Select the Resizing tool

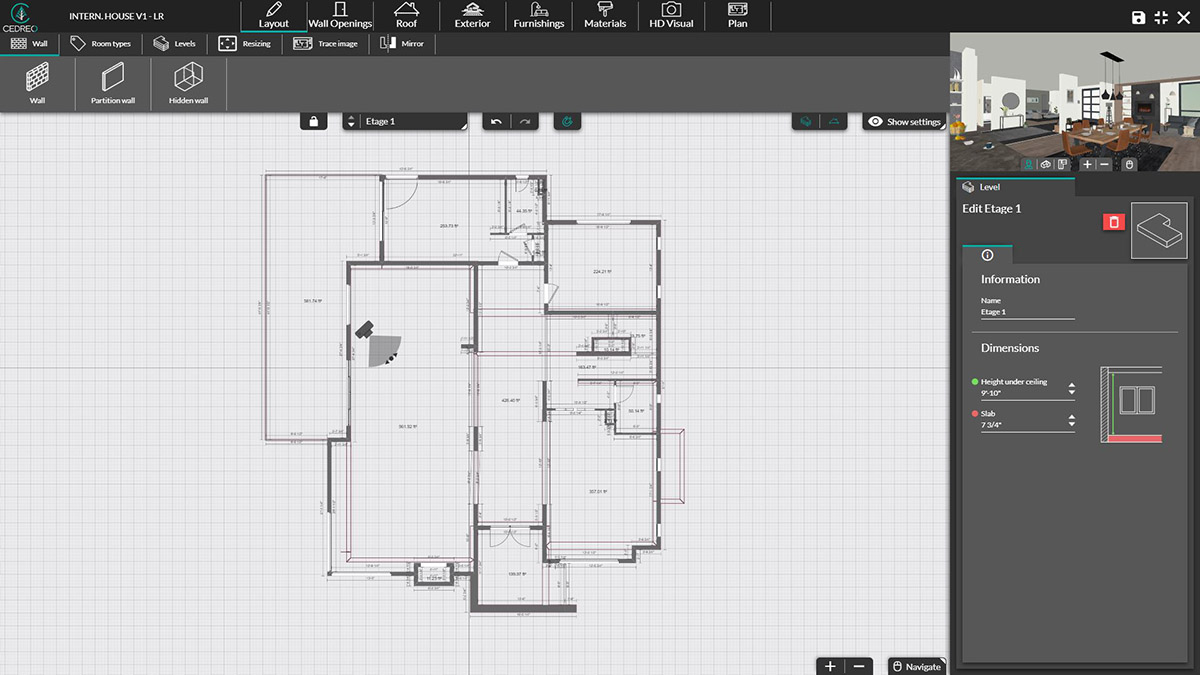tap(246, 43)
